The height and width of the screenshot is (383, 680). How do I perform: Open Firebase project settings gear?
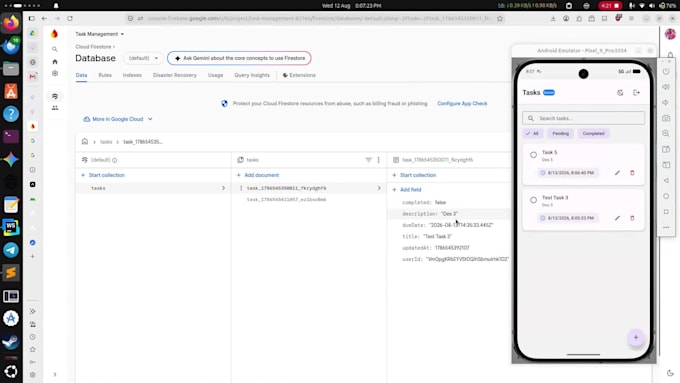tap(55, 73)
